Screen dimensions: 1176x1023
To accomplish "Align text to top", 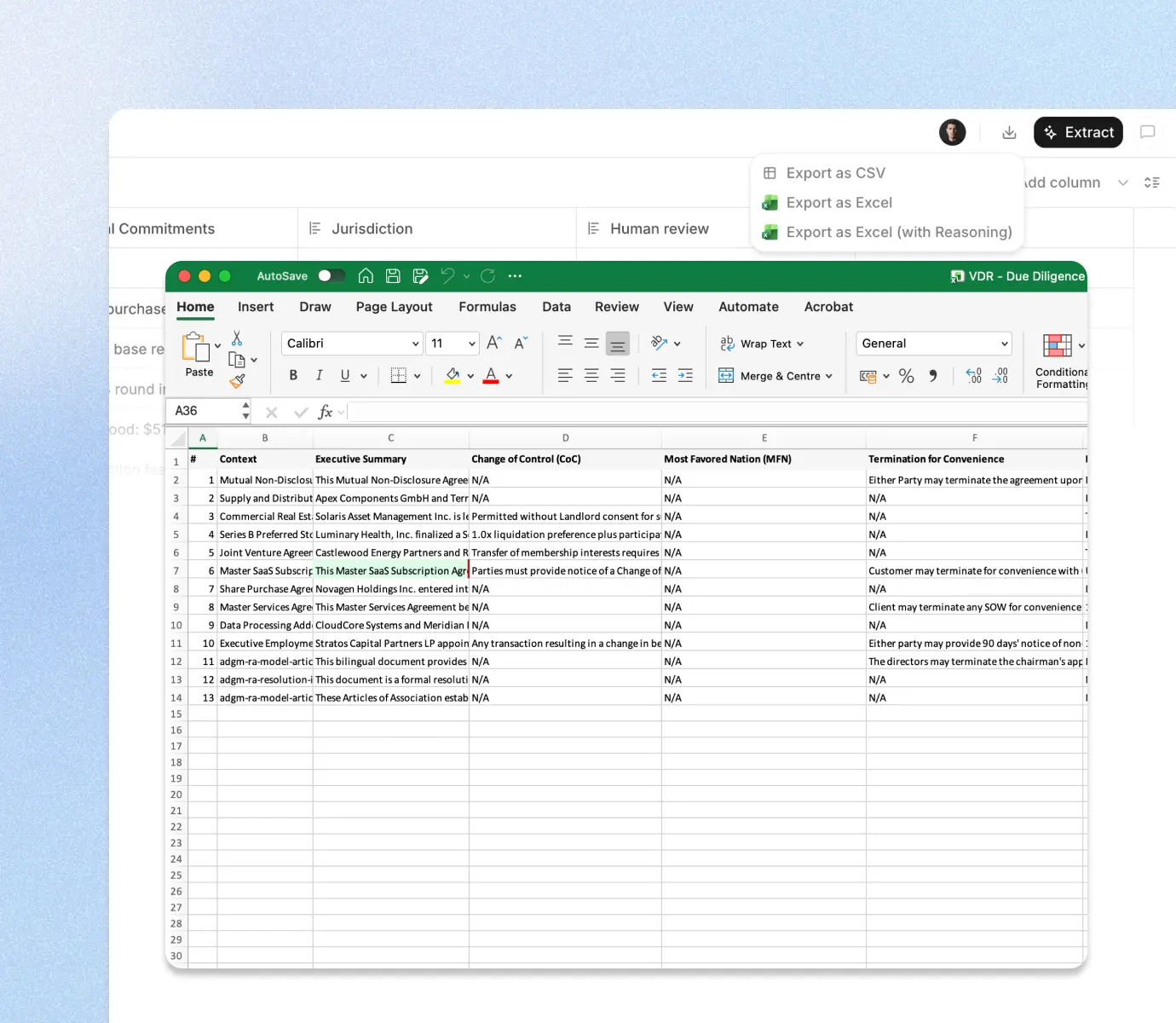I will (565, 343).
